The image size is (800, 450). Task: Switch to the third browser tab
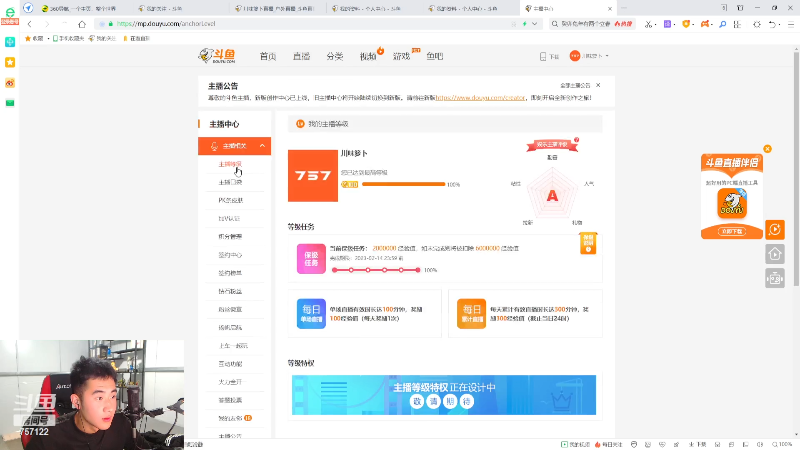[x=276, y=8]
